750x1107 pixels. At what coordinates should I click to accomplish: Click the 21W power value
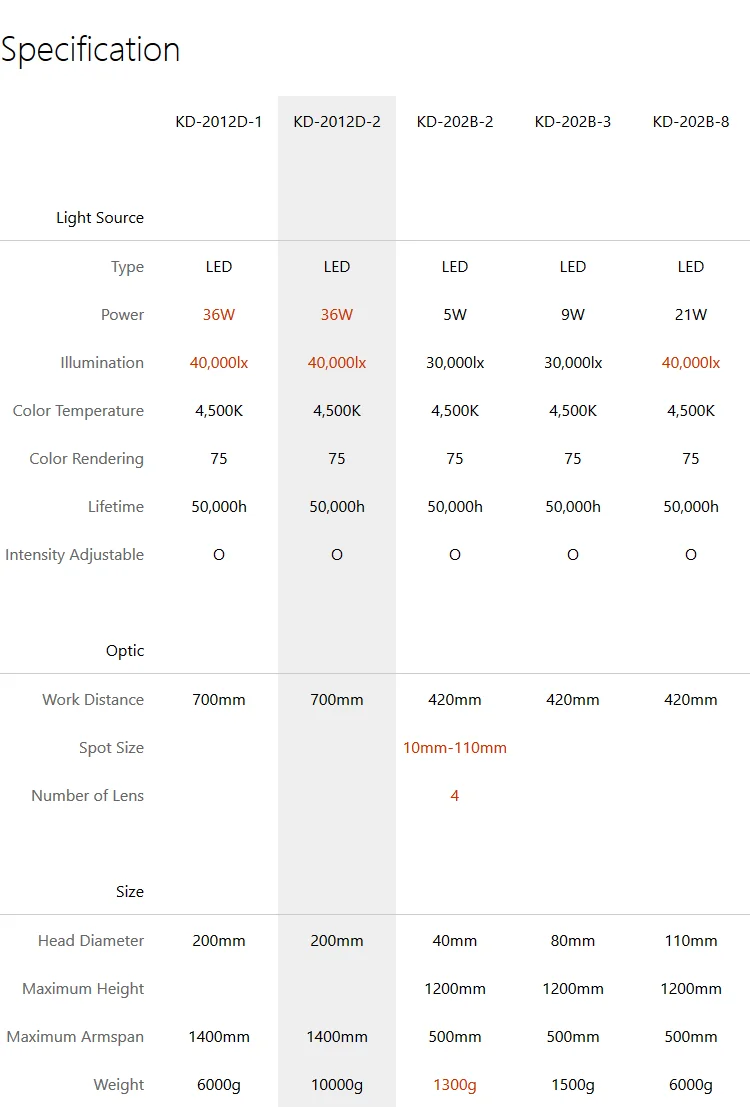click(x=691, y=315)
